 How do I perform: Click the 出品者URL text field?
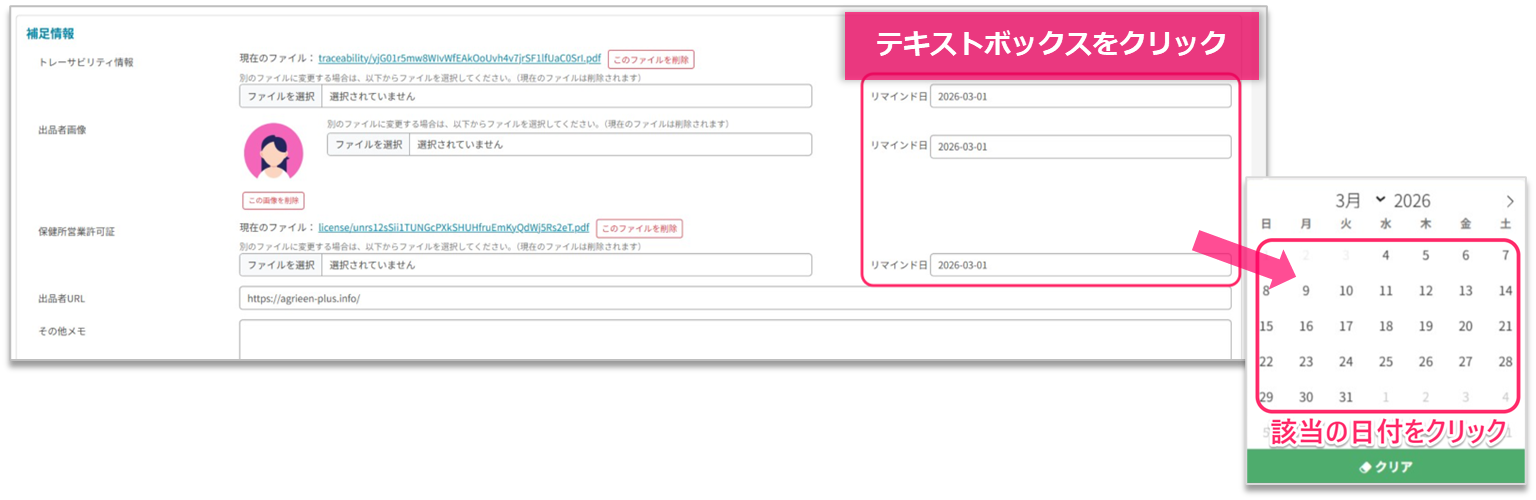(x=734, y=298)
